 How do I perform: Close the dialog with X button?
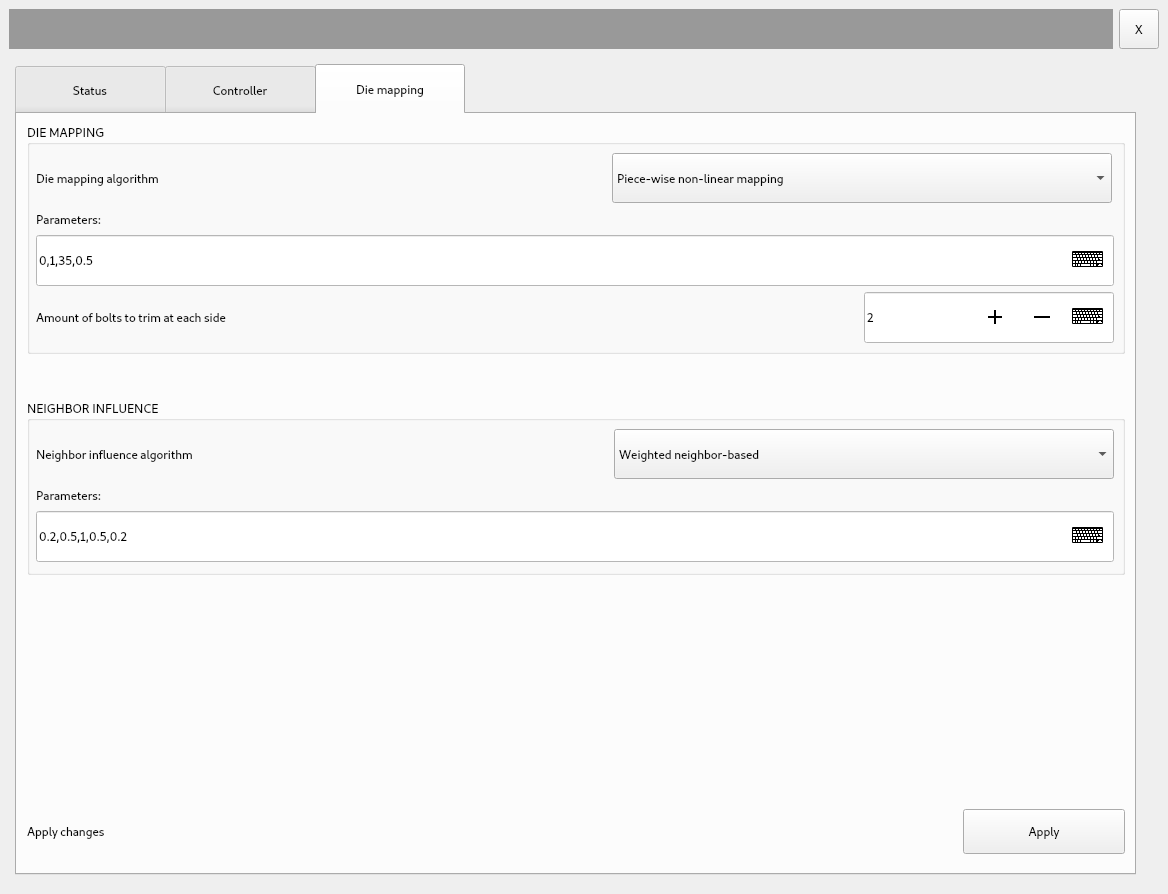point(1138,29)
